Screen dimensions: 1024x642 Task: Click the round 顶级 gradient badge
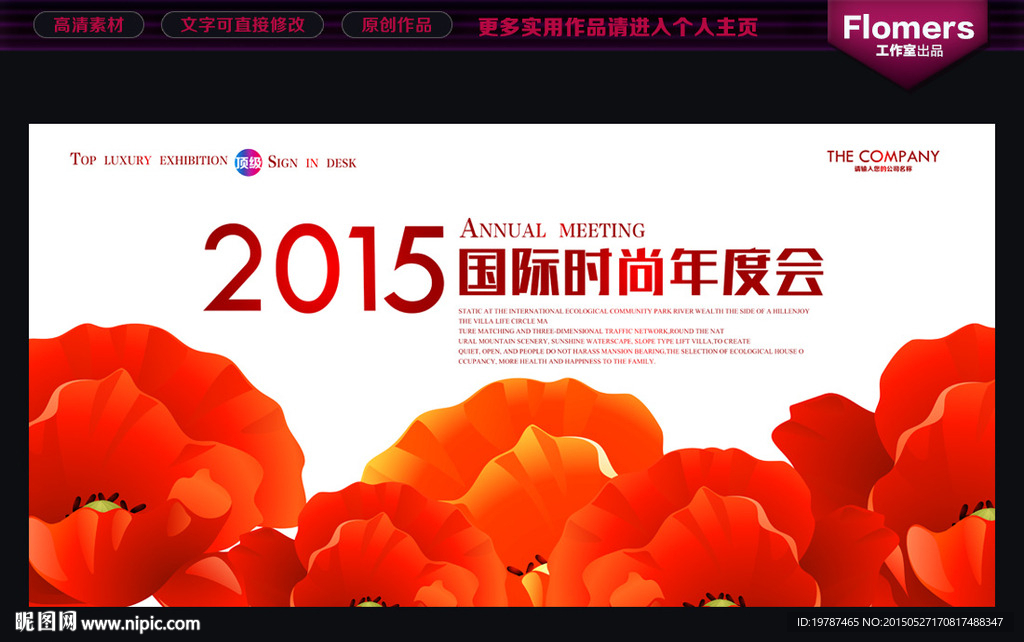[x=248, y=163]
